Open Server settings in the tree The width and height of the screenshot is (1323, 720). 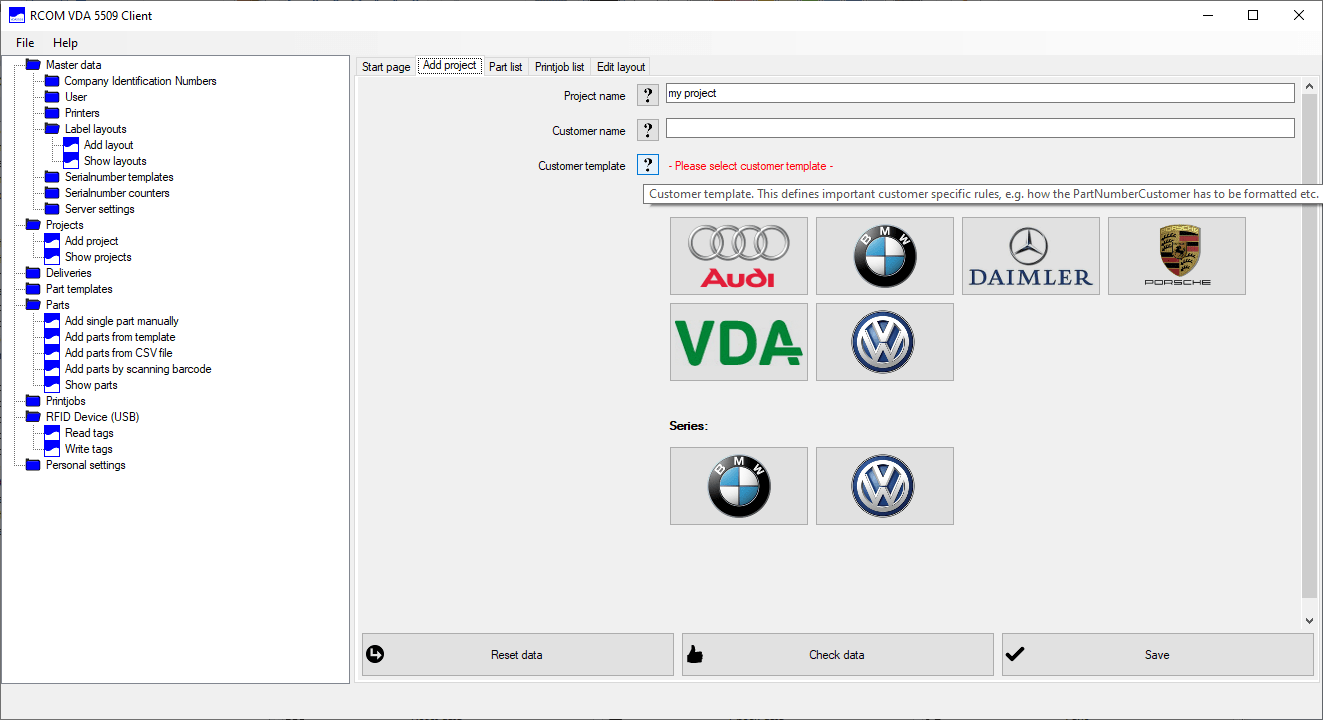click(100, 209)
